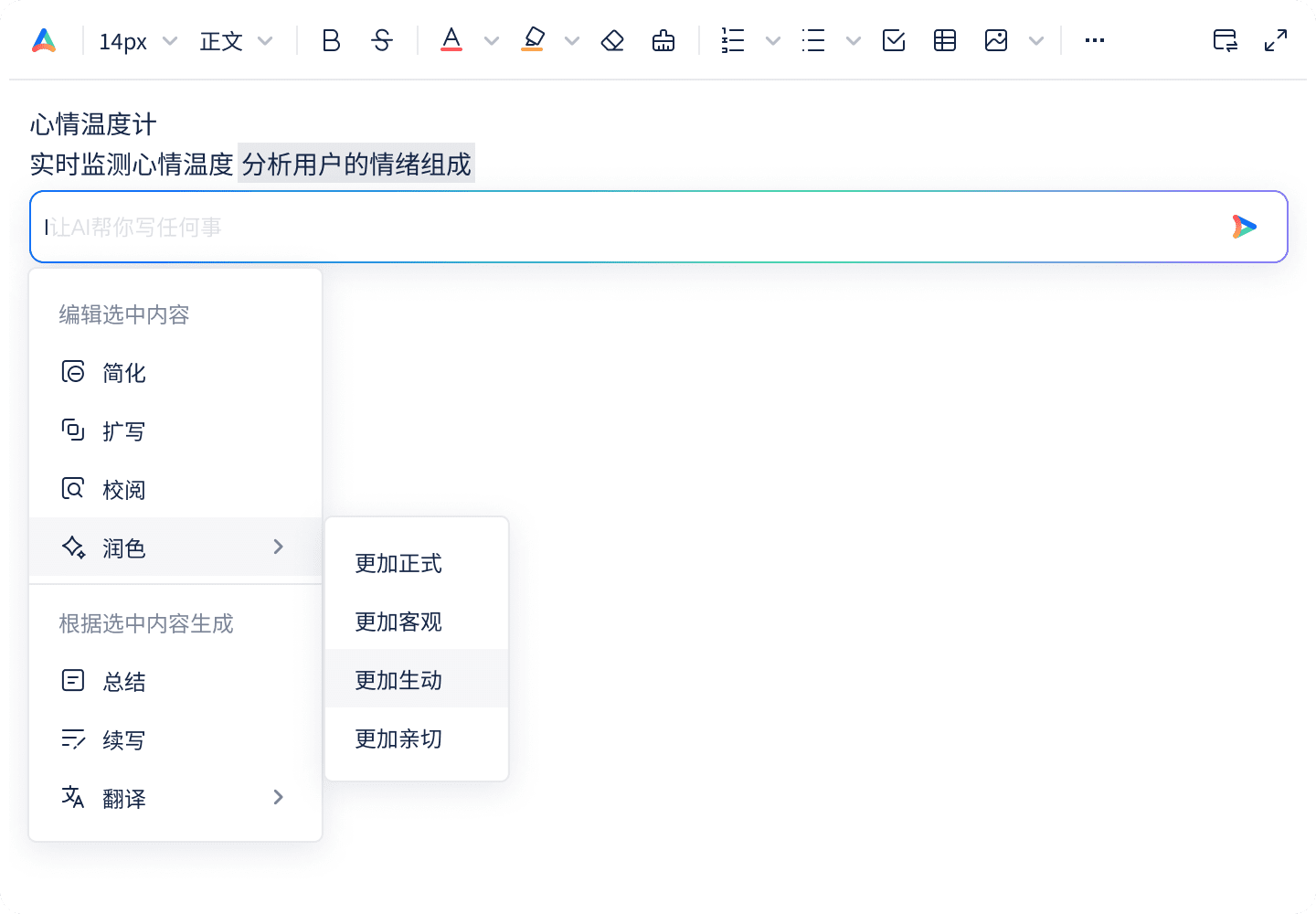
Task: Insert a checkbox task list
Action: point(894,40)
